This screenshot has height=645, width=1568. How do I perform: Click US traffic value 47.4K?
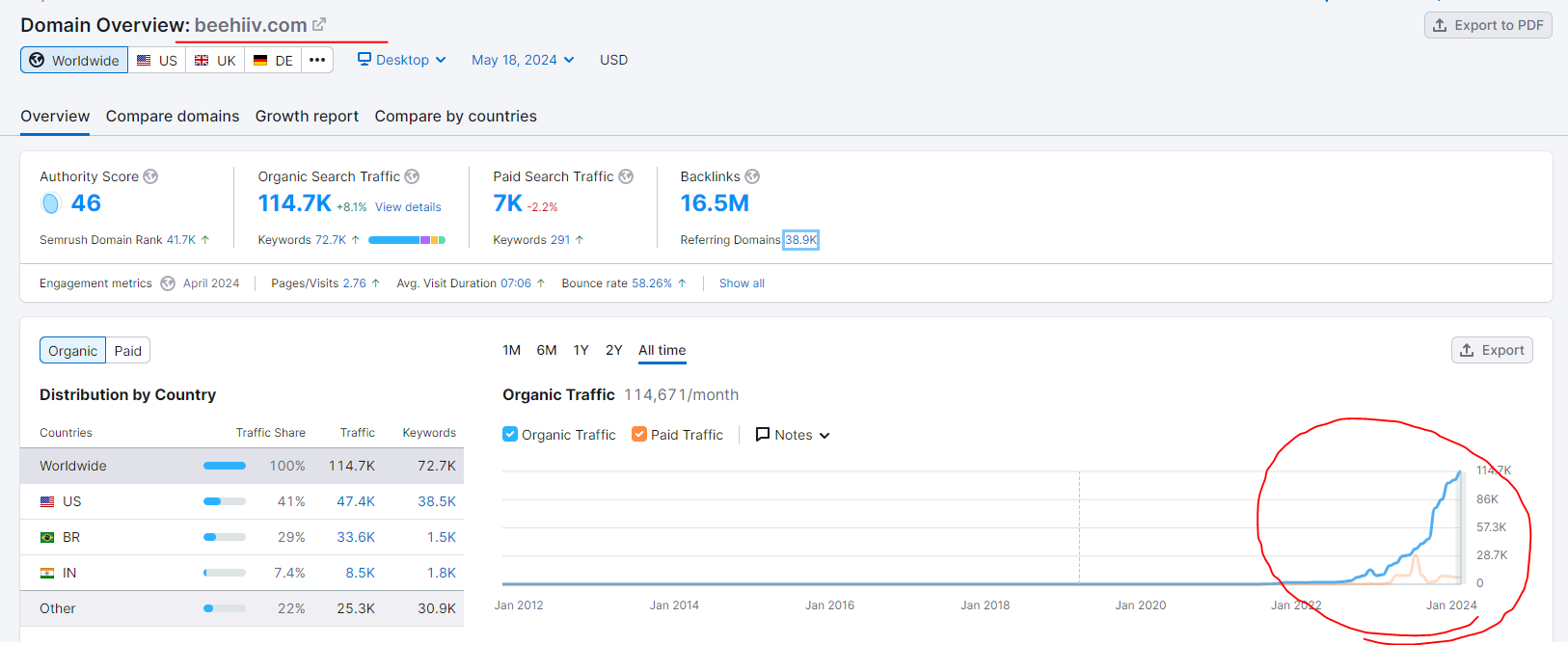[356, 501]
